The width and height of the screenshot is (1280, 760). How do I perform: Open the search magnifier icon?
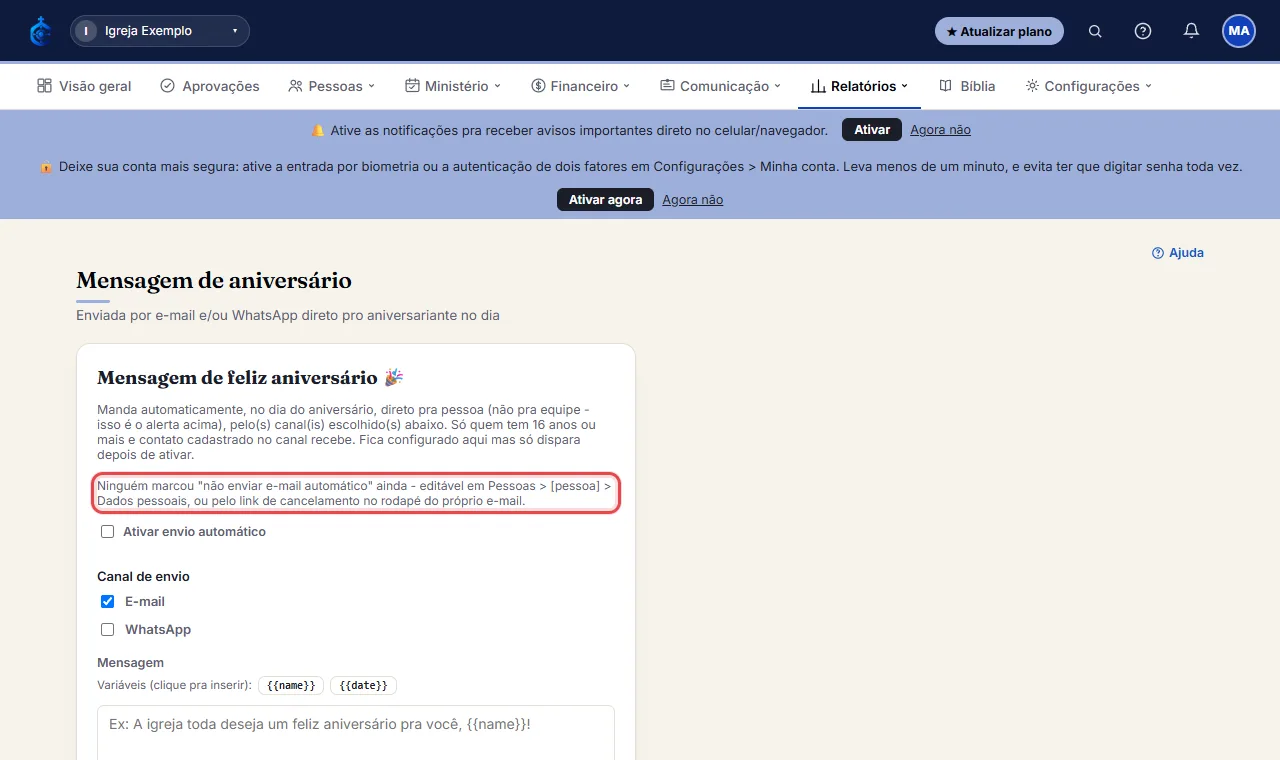[x=1095, y=31]
